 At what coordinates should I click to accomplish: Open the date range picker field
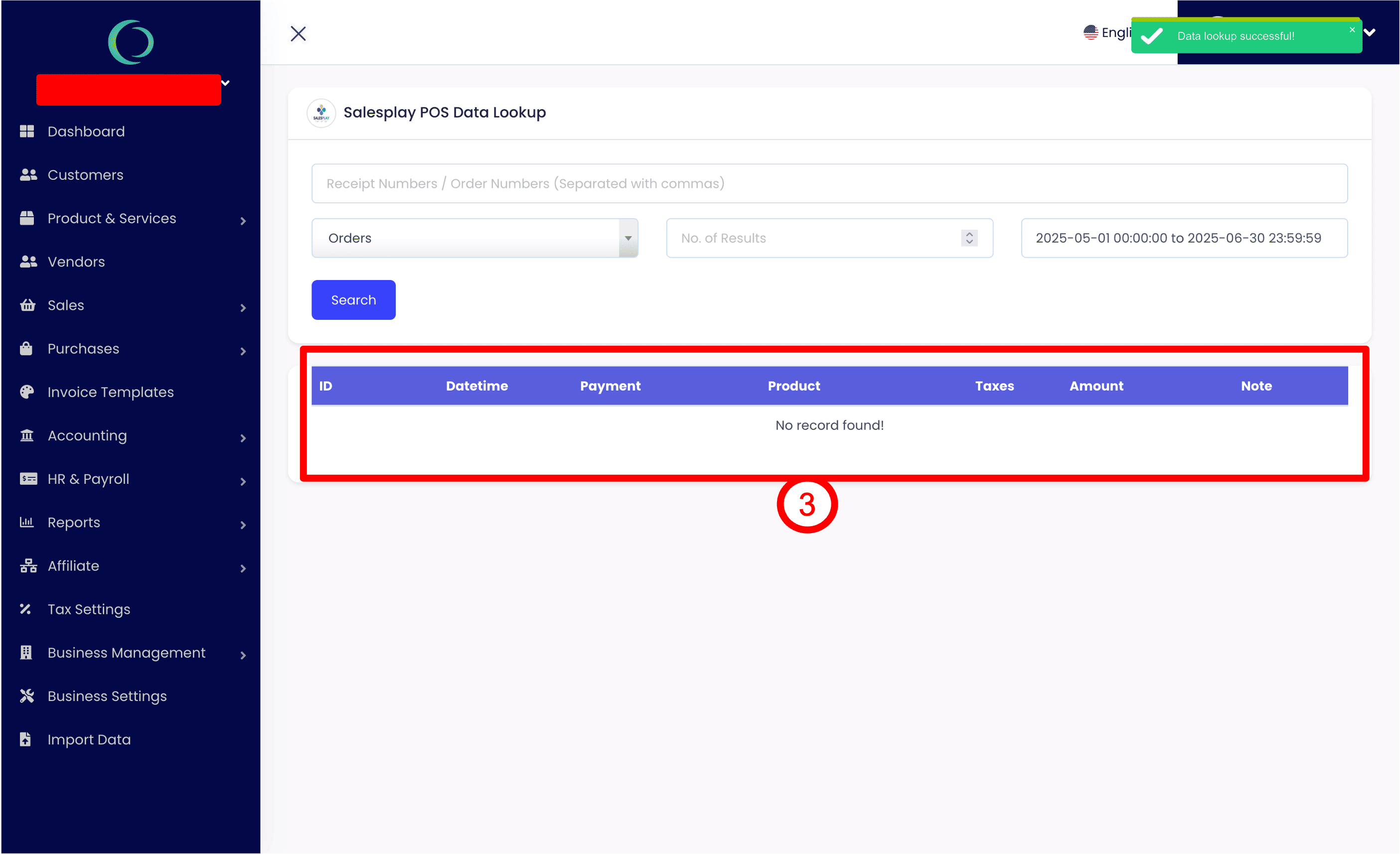point(1184,238)
